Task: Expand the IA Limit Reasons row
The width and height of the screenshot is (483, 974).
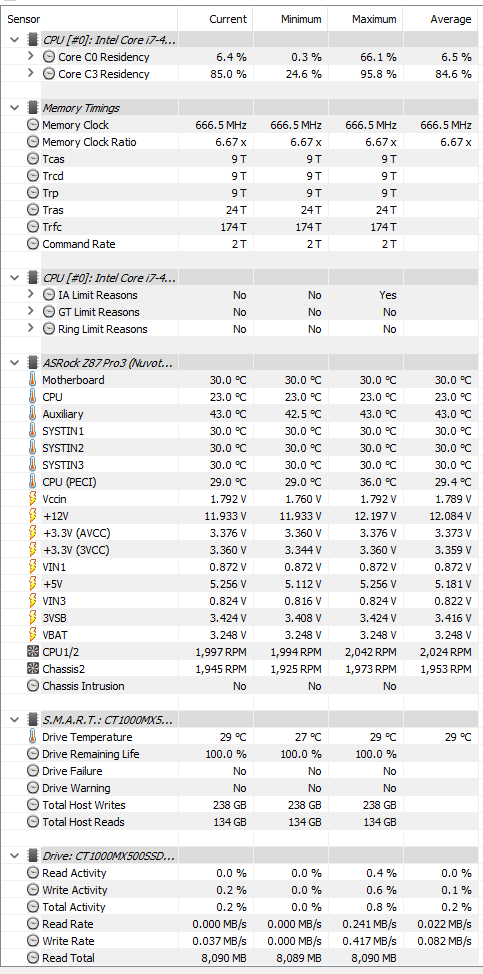Action: tap(30, 294)
